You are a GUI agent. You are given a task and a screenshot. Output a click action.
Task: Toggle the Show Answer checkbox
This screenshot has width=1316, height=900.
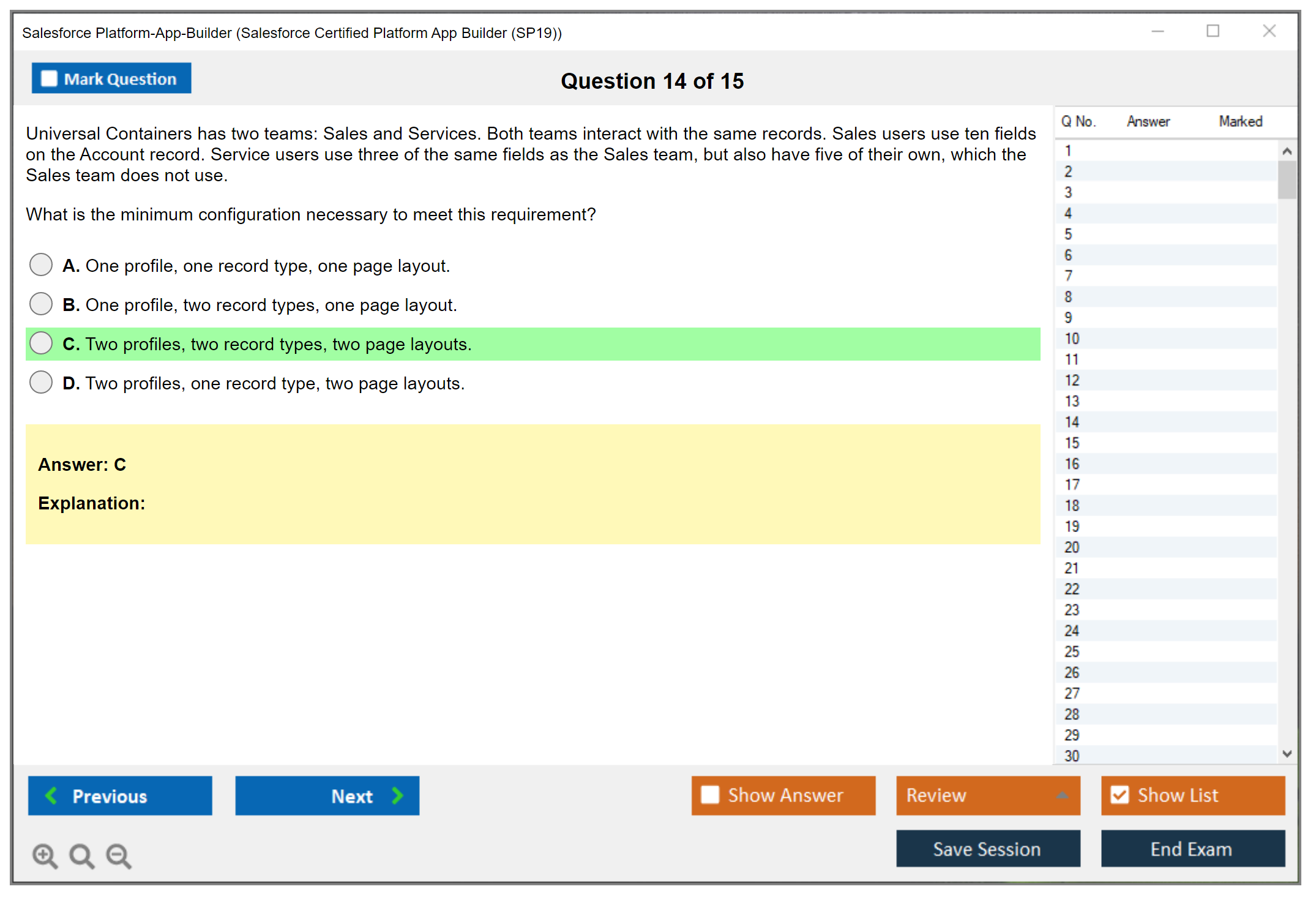coord(710,795)
